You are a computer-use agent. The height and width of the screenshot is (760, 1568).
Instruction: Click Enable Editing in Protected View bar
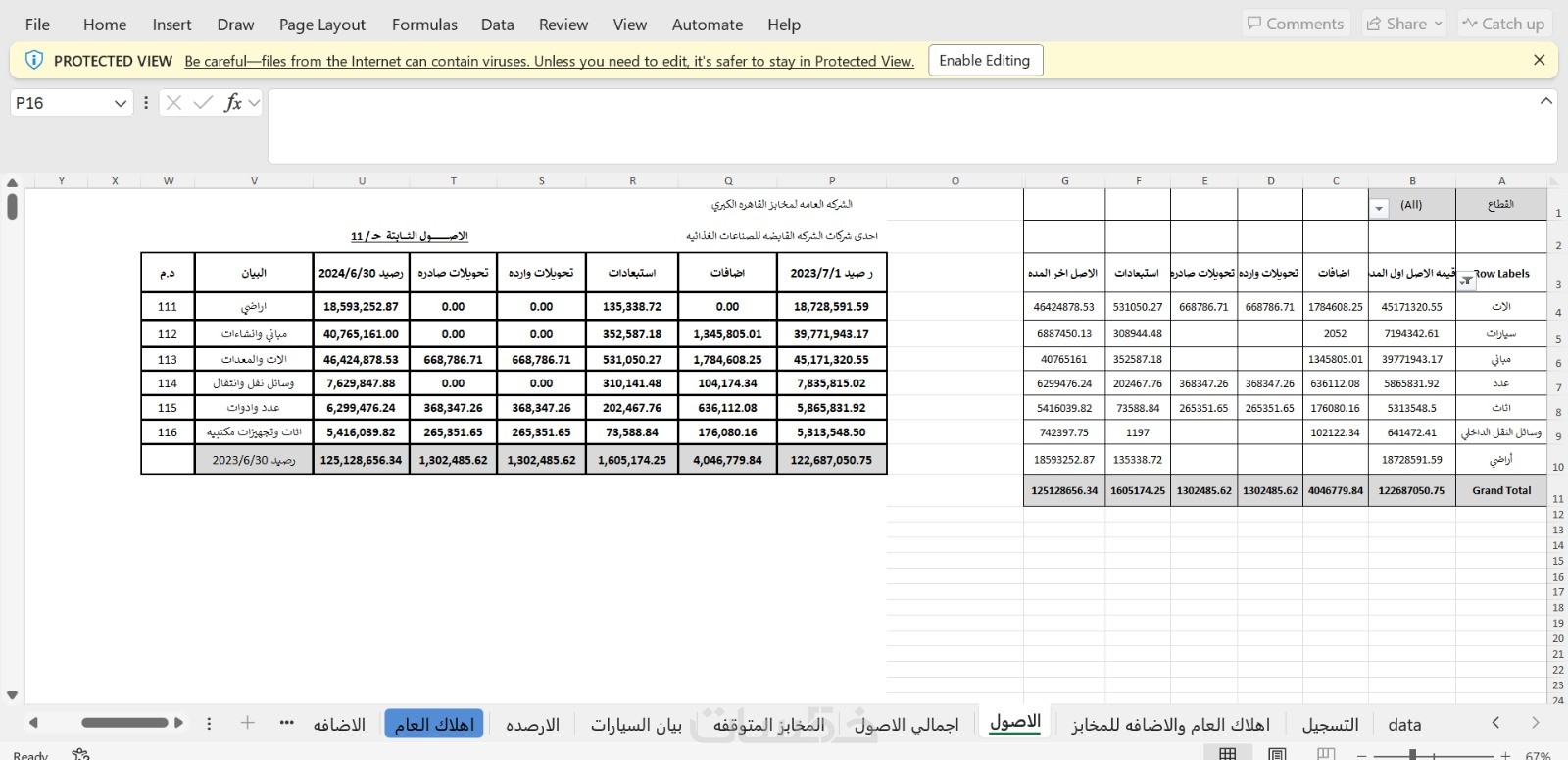click(x=985, y=61)
